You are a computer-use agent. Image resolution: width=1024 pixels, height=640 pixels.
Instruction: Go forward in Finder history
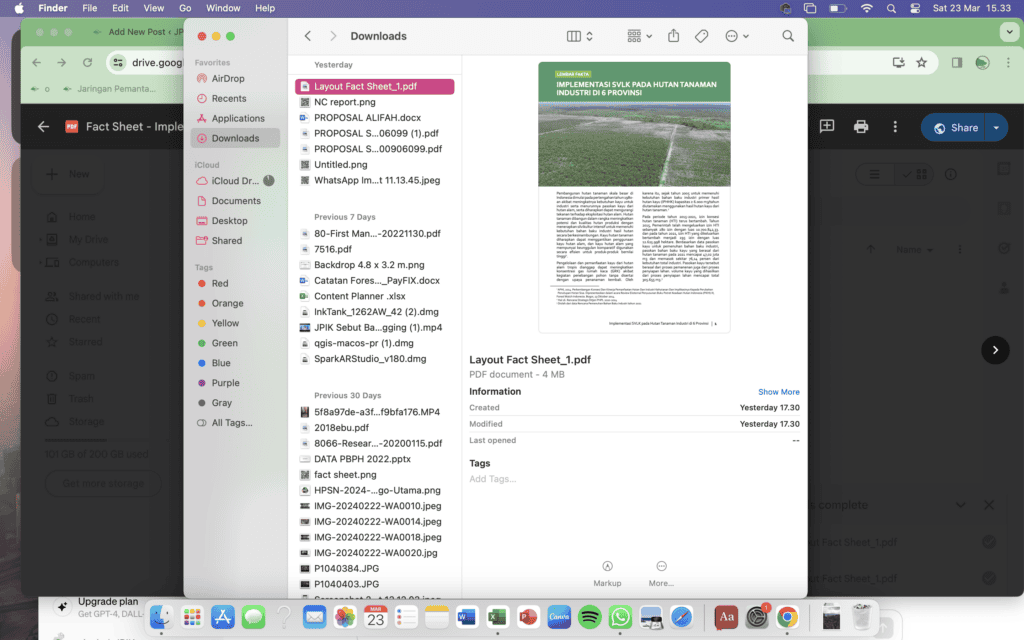click(x=333, y=36)
